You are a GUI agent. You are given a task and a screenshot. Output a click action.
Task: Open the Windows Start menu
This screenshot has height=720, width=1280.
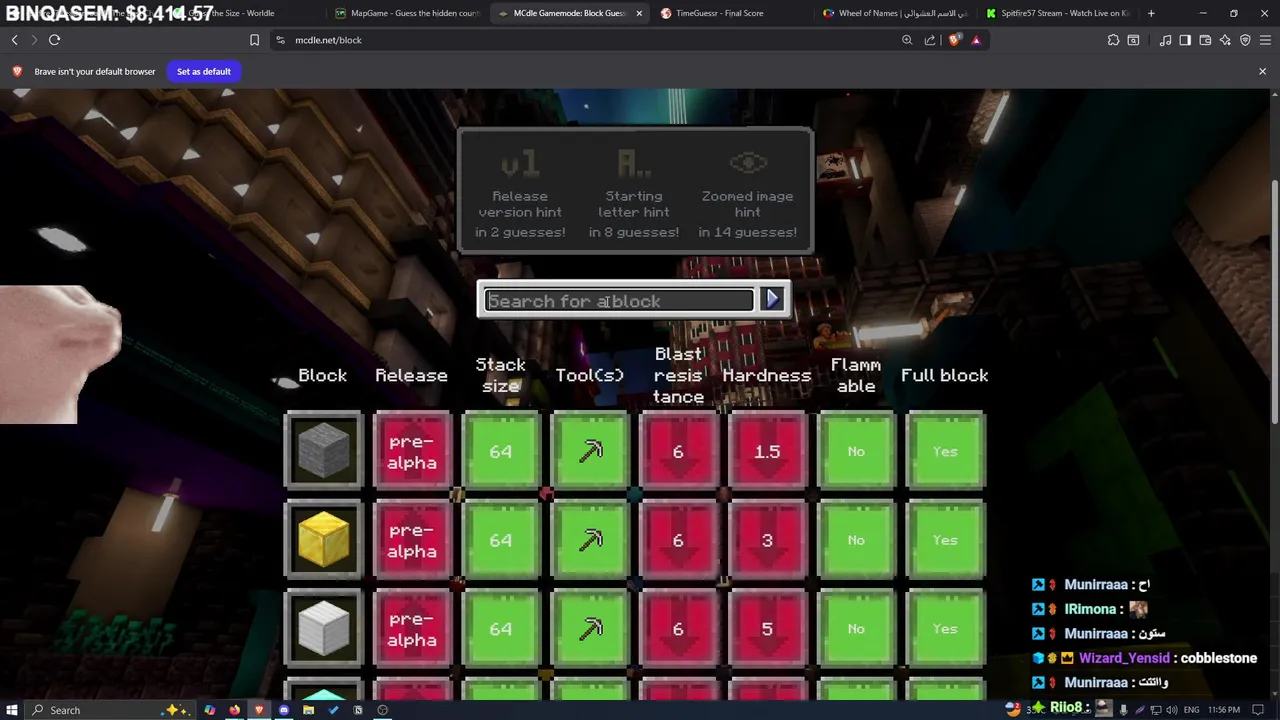(x=12, y=710)
